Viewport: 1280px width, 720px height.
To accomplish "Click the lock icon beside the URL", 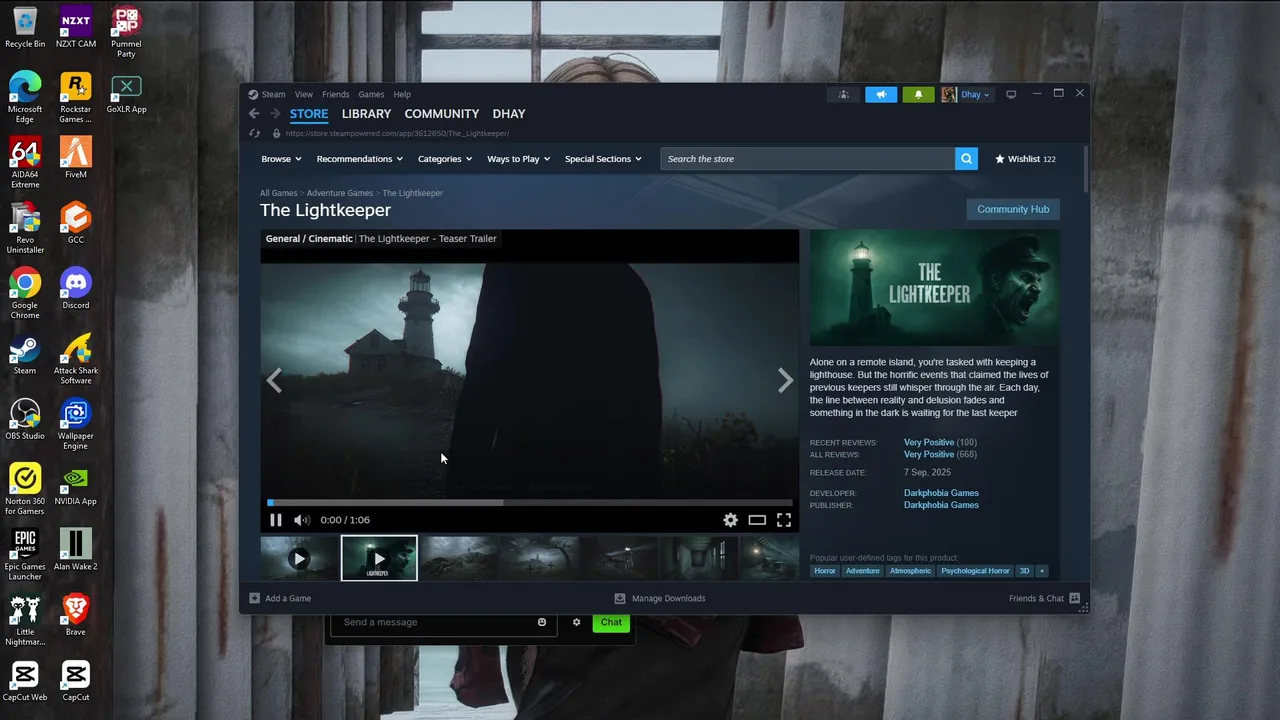I will pos(276,133).
